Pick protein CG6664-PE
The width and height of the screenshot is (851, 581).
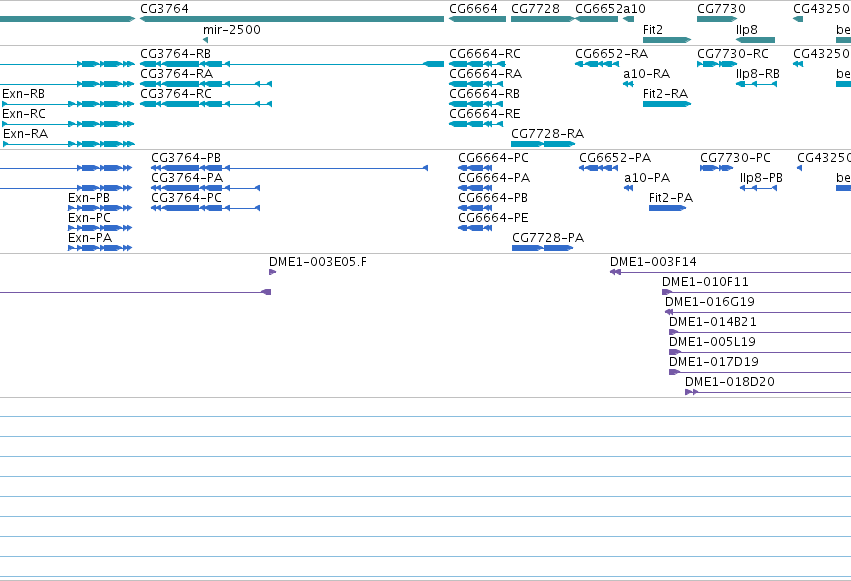(493, 218)
